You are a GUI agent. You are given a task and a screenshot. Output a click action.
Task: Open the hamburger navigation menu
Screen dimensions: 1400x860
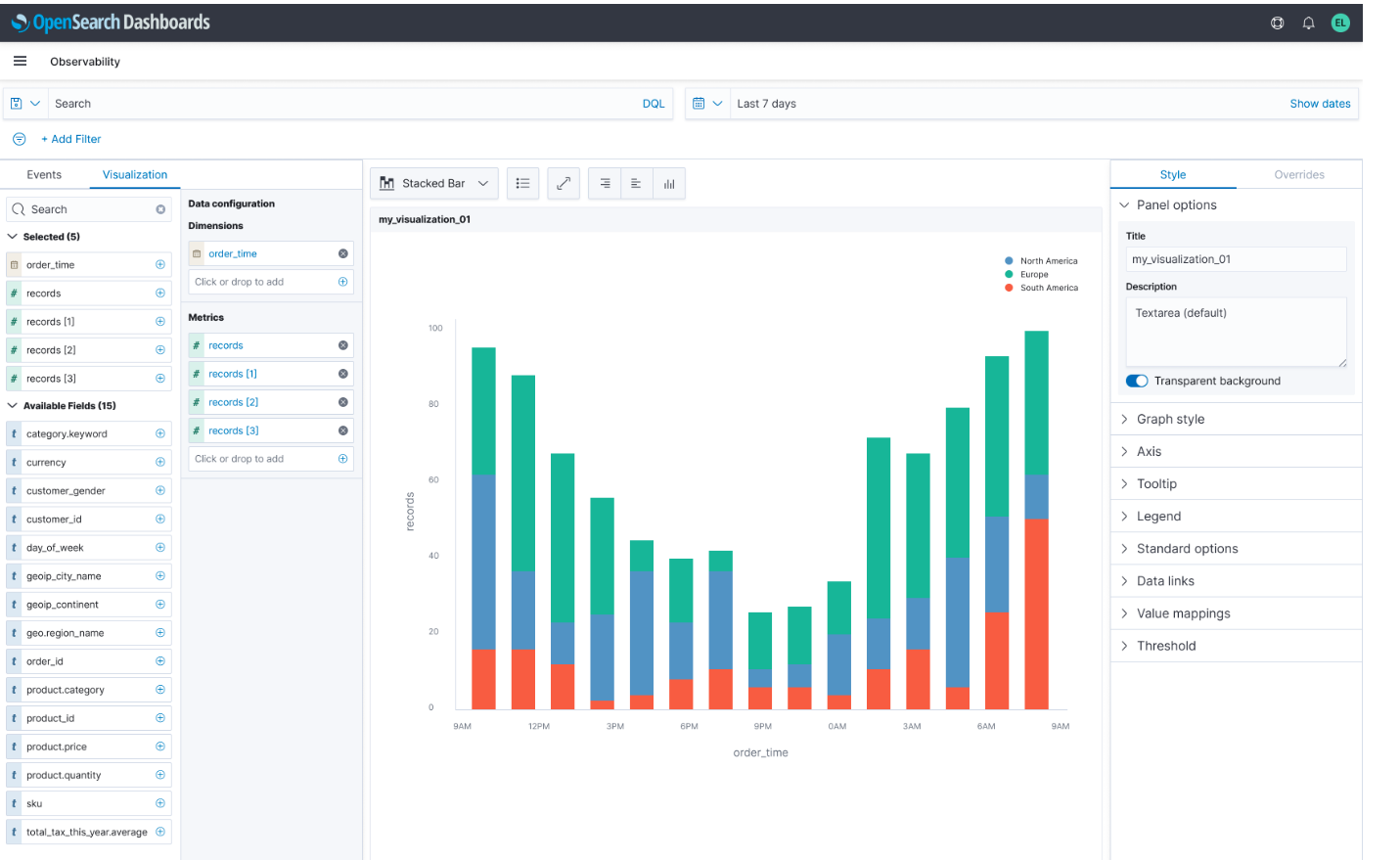[20, 61]
